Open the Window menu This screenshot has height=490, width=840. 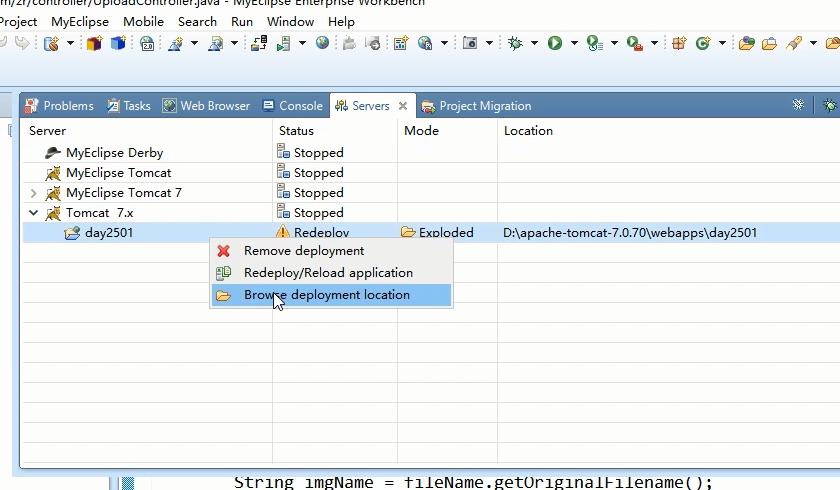290,22
